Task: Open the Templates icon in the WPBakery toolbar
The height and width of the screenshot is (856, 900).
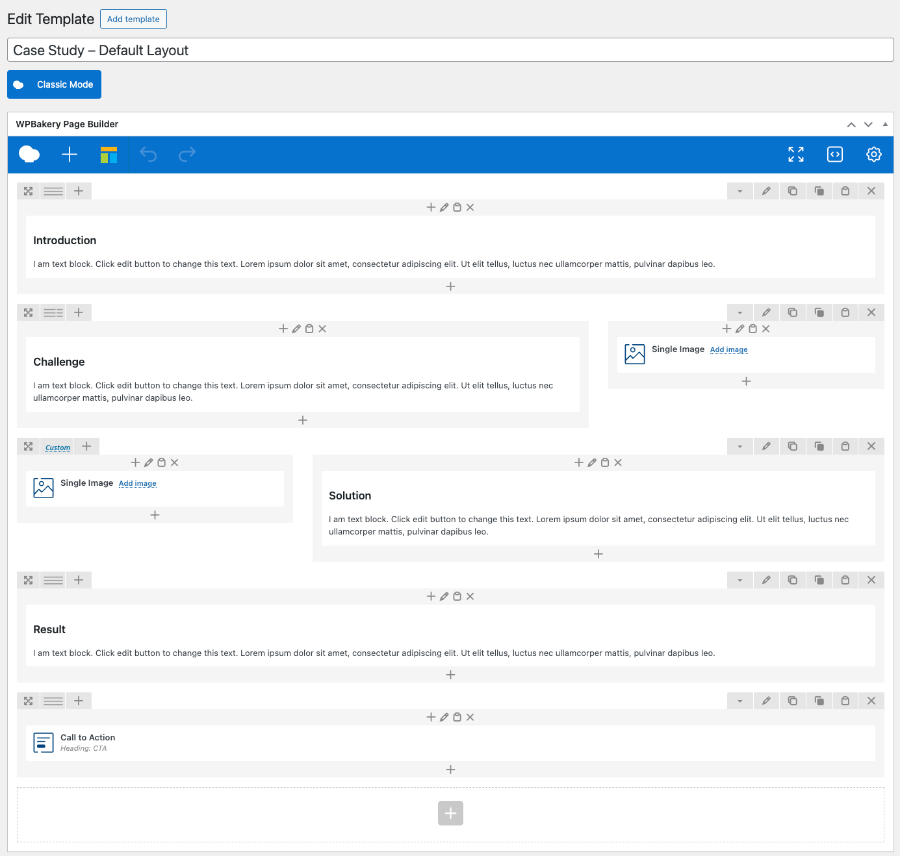Action: pos(109,155)
